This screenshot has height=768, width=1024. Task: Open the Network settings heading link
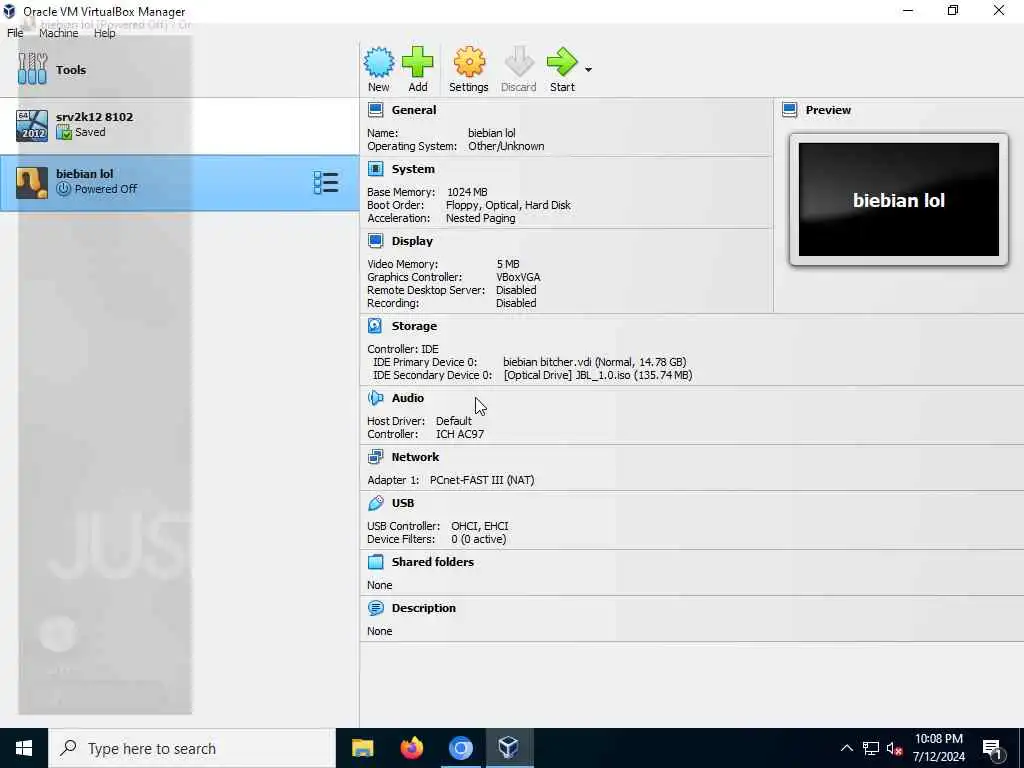pyautogui.click(x=415, y=456)
